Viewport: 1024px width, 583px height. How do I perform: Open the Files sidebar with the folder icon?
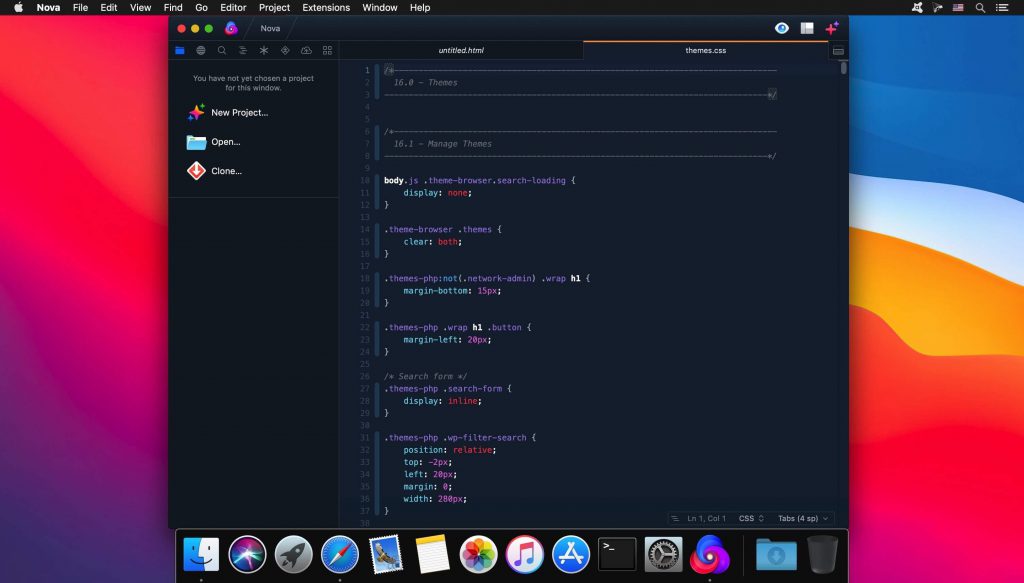[x=180, y=49]
